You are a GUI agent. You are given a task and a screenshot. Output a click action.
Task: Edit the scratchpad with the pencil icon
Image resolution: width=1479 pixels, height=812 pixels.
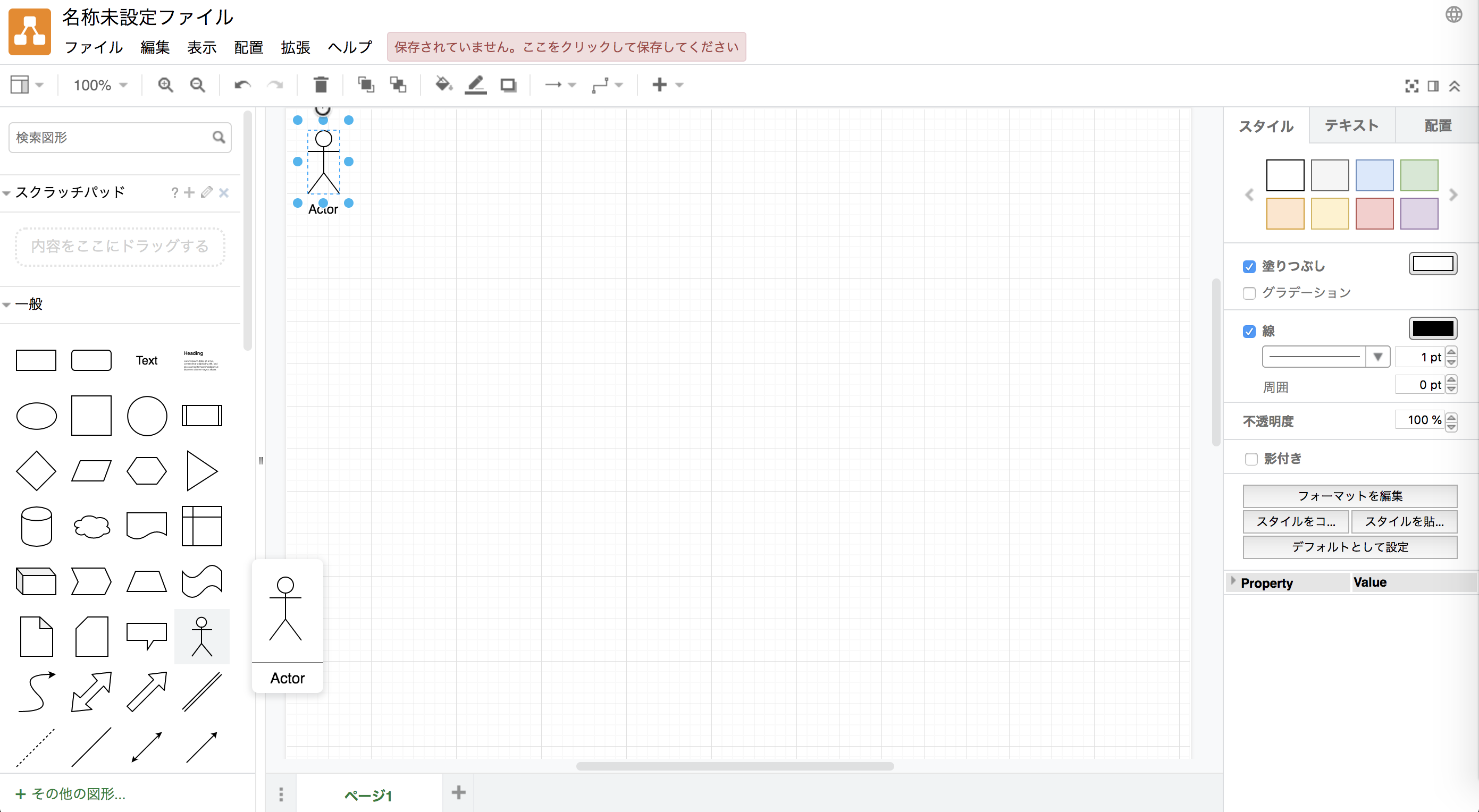coord(206,192)
